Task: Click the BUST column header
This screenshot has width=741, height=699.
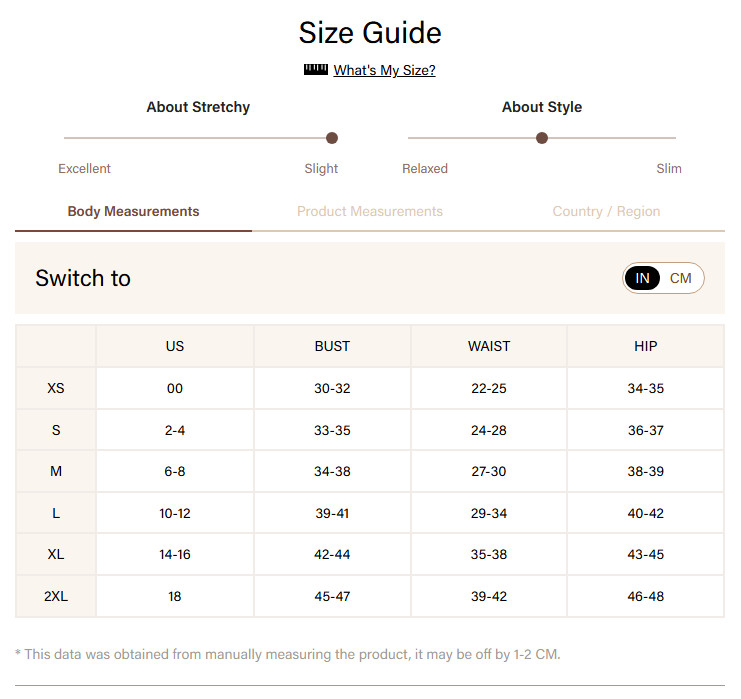Action: 332,346
